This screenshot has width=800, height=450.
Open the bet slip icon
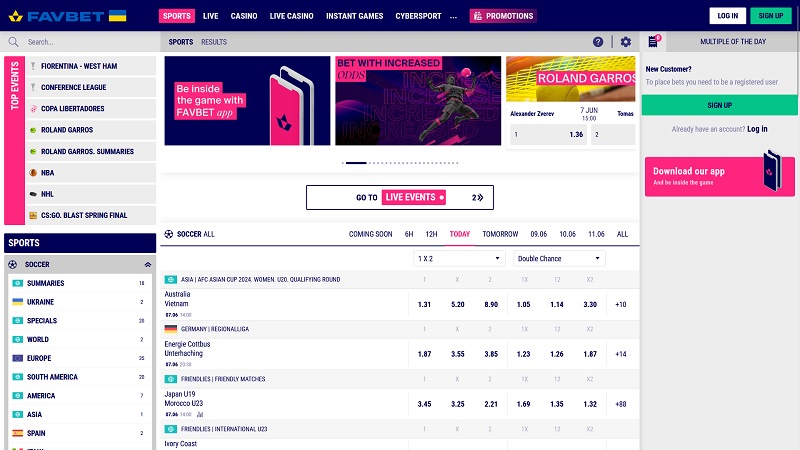click(653, 41)
